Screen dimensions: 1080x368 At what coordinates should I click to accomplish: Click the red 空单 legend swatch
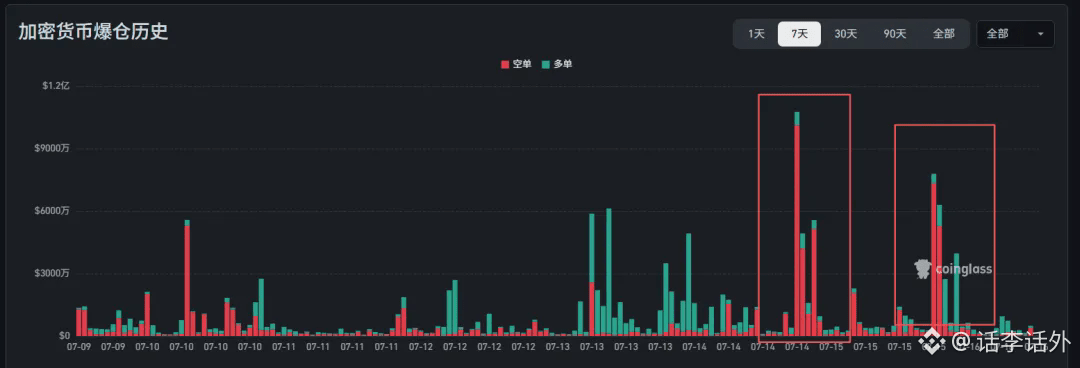click(505, 65)
